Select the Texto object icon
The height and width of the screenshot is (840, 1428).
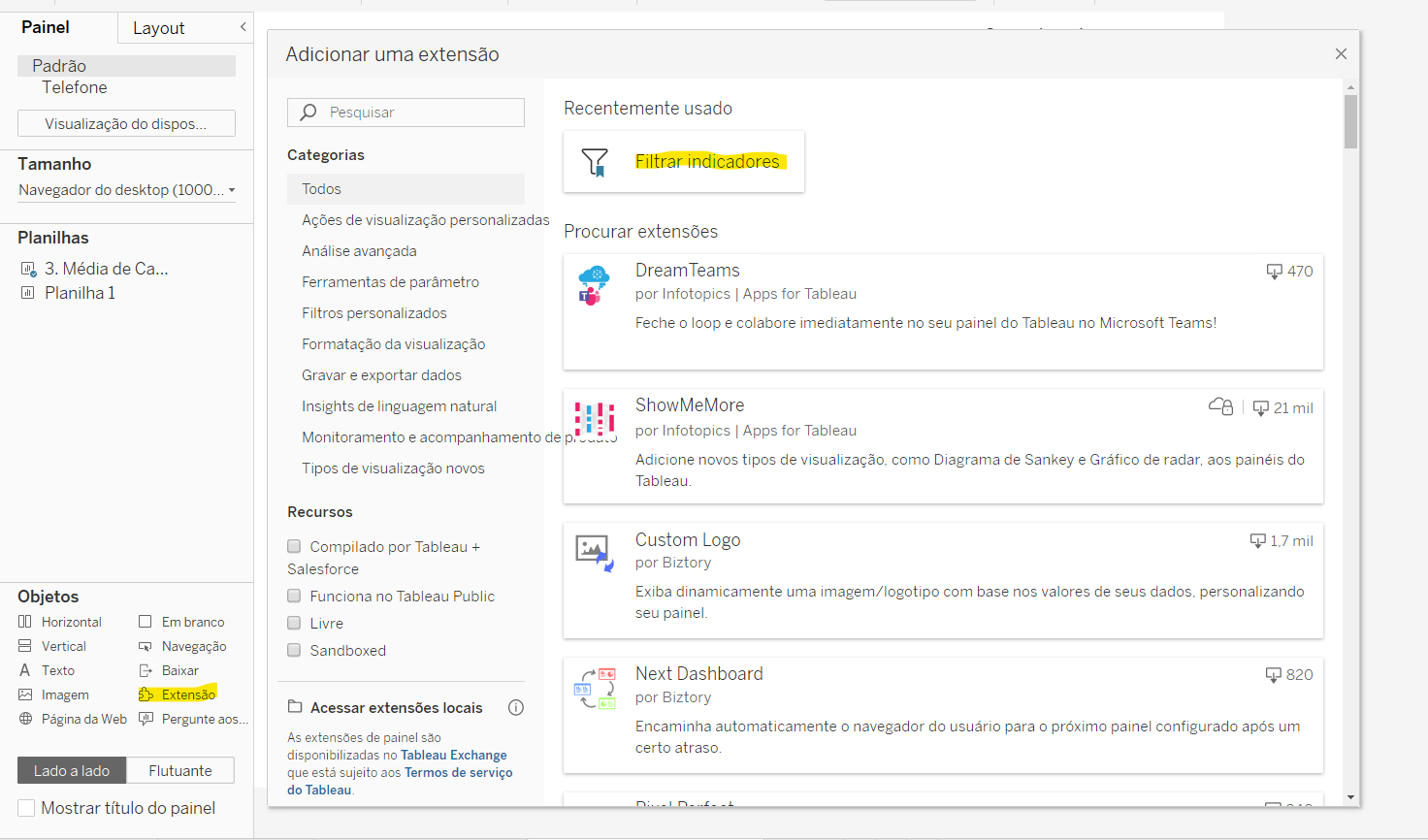25,670
